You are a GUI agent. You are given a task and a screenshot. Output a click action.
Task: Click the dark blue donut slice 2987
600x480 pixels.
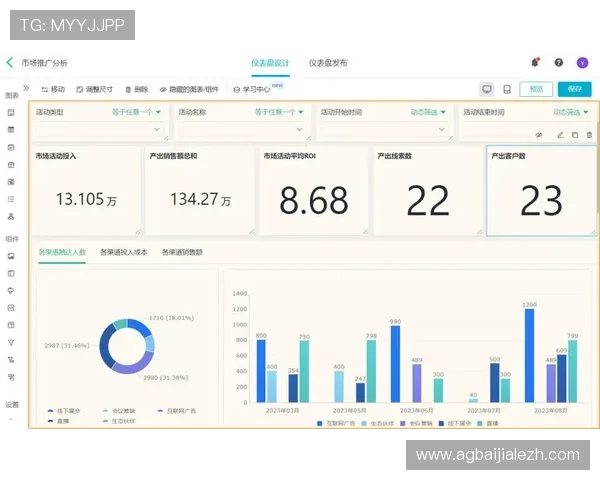[105, 346]
